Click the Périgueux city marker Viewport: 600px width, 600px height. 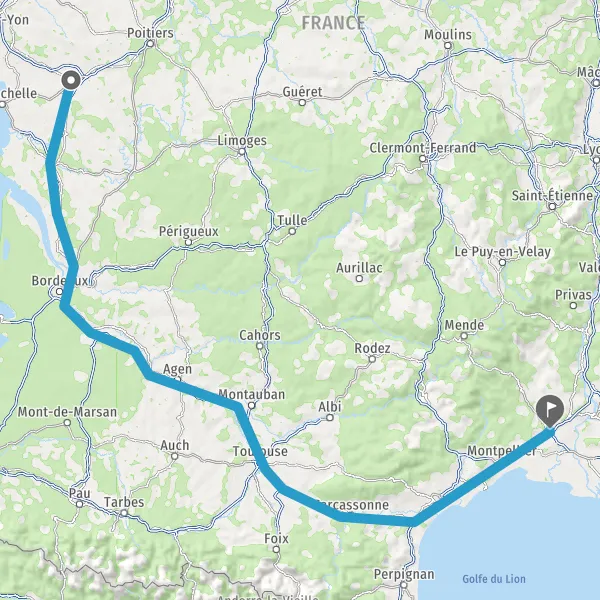point(188,242)
